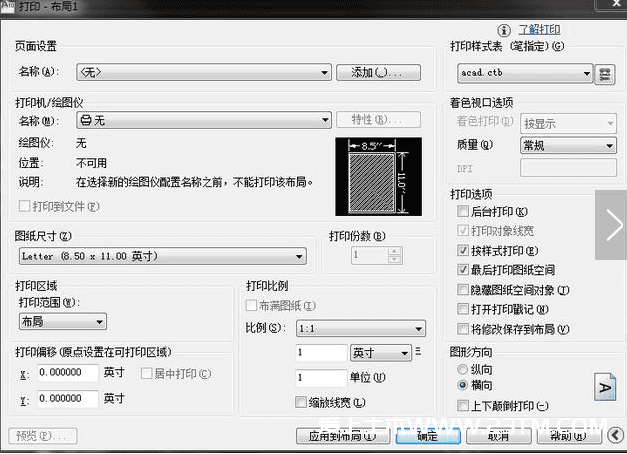The width and height of the screenshot is (627, 454).
Task: Expand the 打印范围 布局 dropdown
Action: (x=62, y=321)
